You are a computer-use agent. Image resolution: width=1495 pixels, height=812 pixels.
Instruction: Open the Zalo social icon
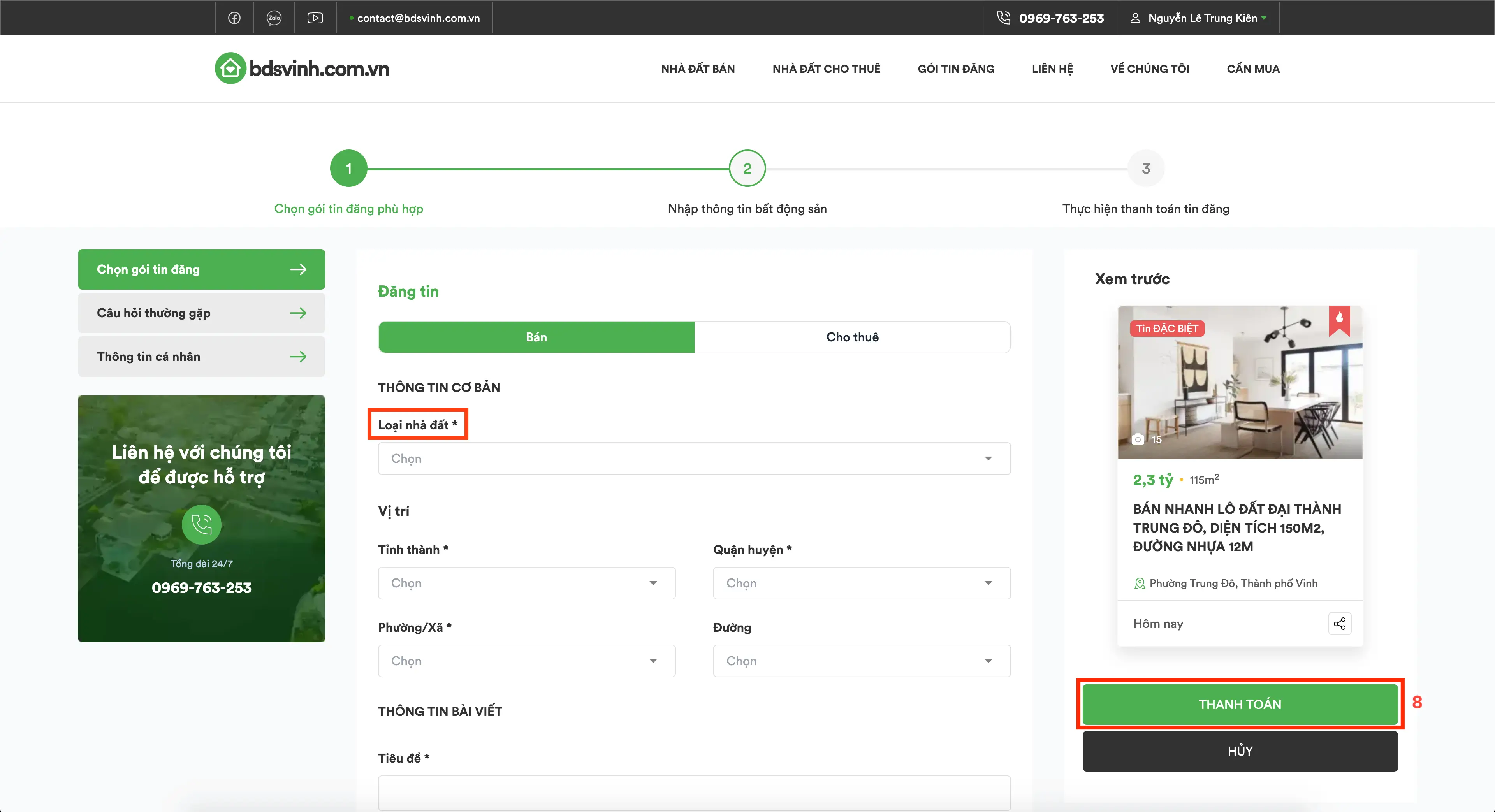tap(274, 18)
